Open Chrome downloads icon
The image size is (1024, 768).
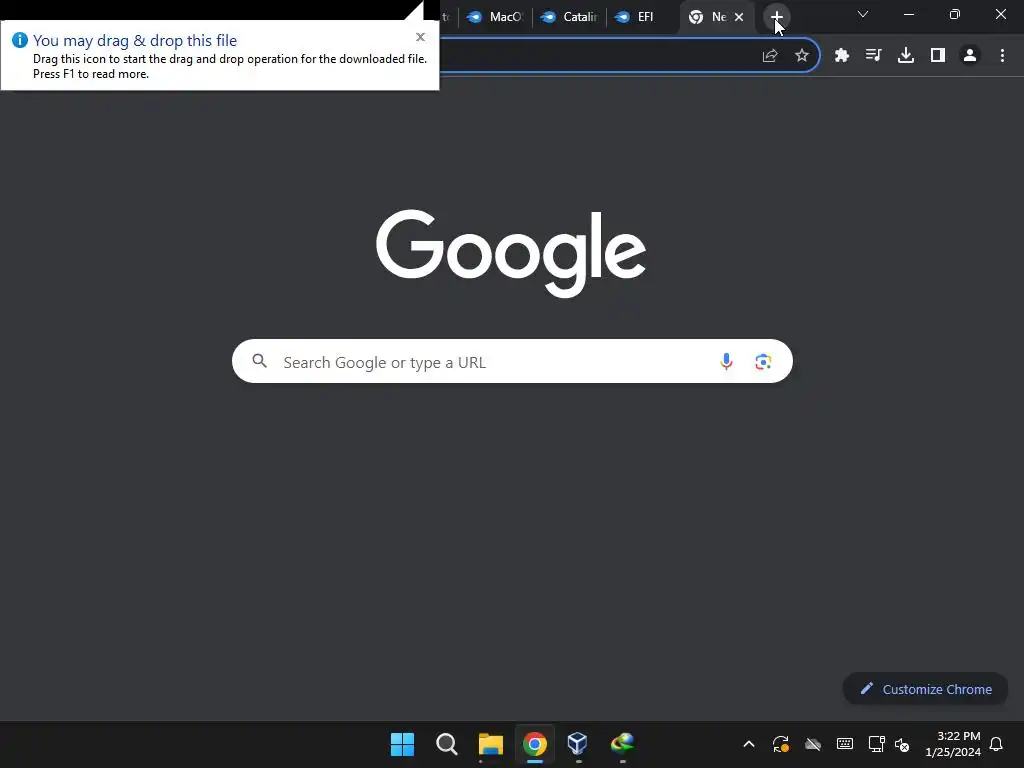(x=906, y=56)
